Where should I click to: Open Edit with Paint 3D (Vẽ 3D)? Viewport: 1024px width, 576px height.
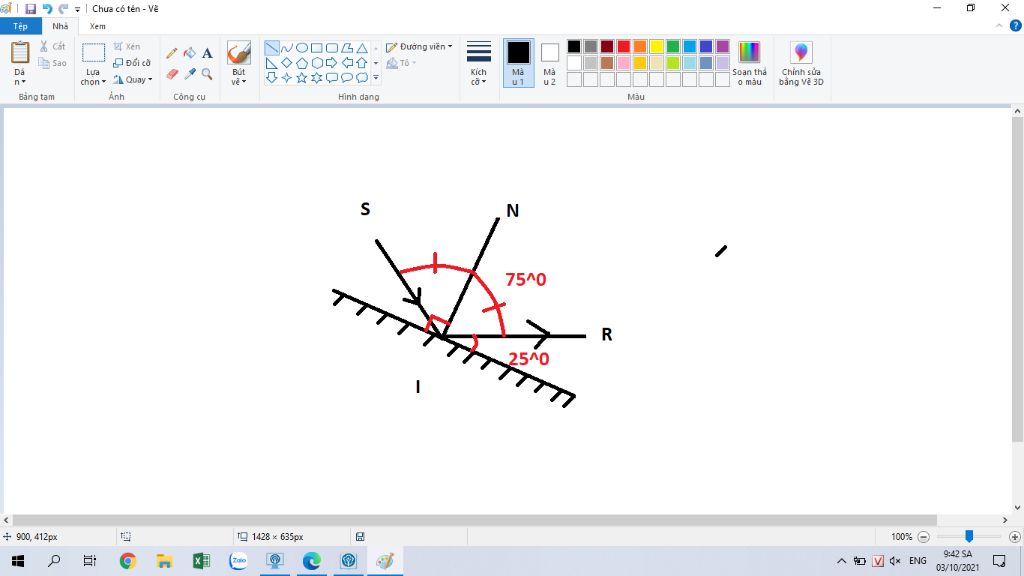[801, 63]
